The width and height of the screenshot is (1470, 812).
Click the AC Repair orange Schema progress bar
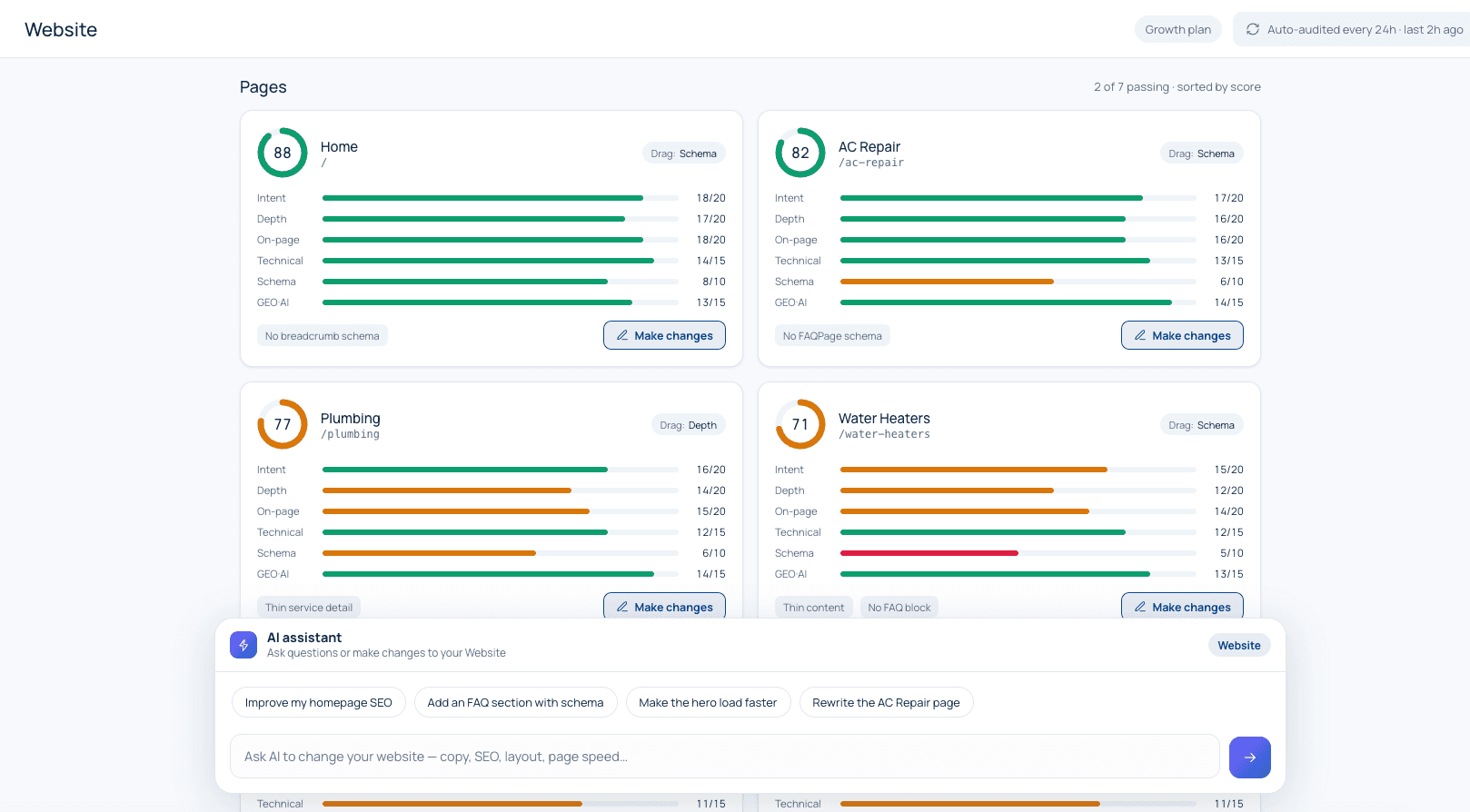[x=1018, y=282]
